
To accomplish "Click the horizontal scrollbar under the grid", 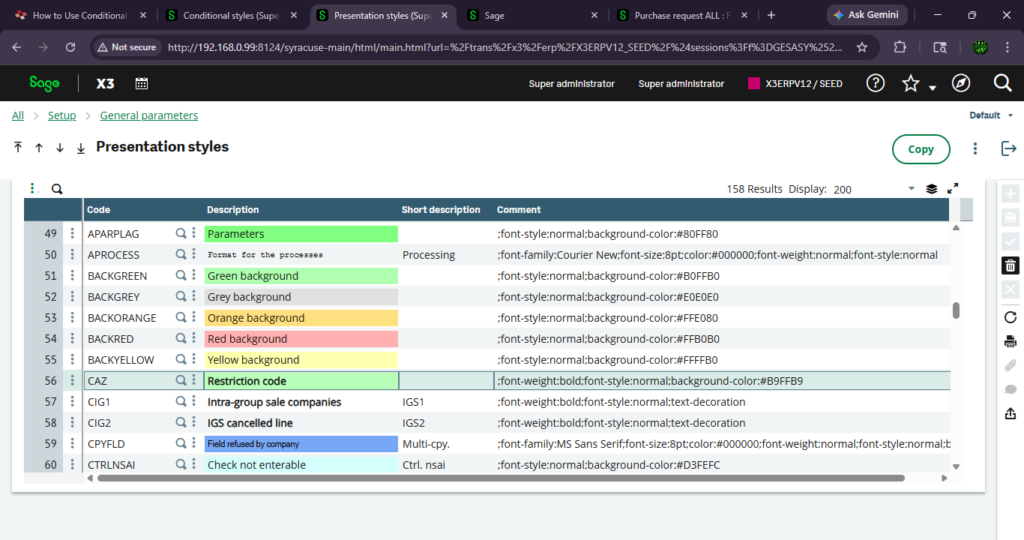I will click(x=500, y=478).
